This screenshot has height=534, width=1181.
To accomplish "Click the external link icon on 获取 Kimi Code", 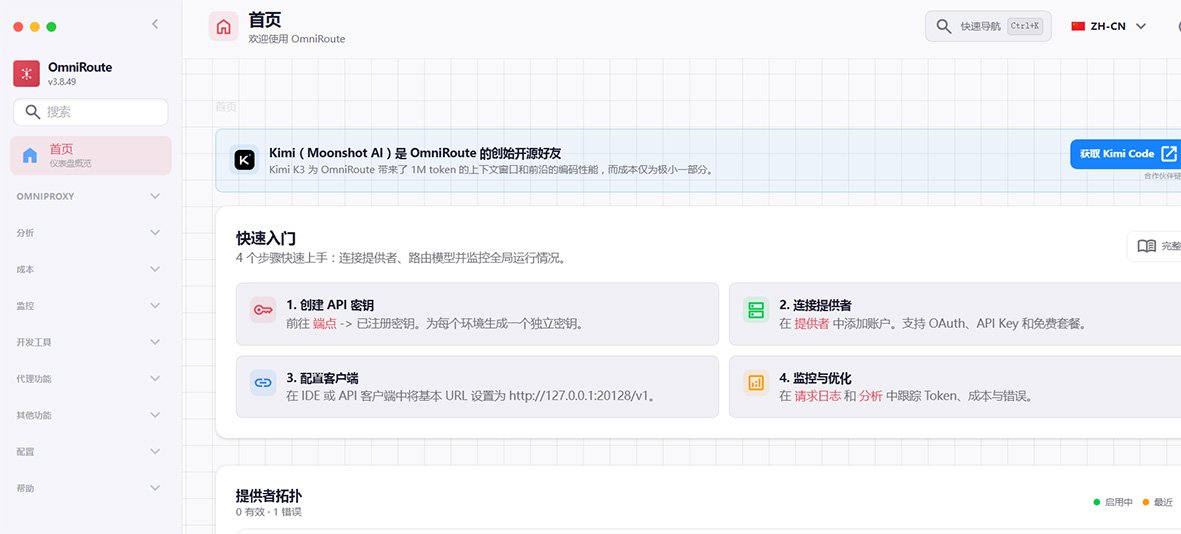I will [x=1168, y=154].
